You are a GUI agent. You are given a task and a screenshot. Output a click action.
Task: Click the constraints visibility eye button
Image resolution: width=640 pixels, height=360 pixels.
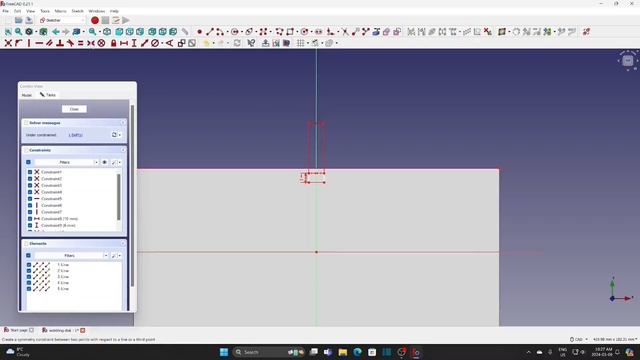(x=105, y=162)
